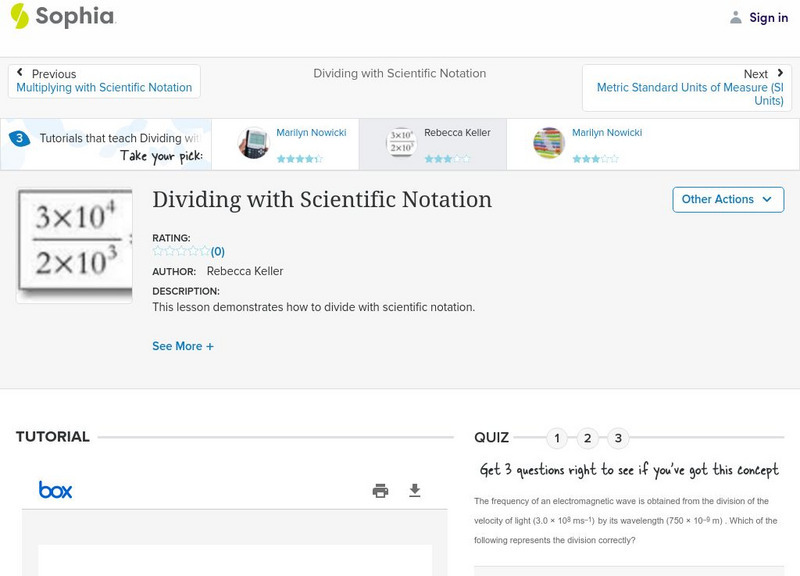Click the download icon in Box viewer
Image resolution: width=800 pixels, height=576 pixels.
tap(415, 490)
